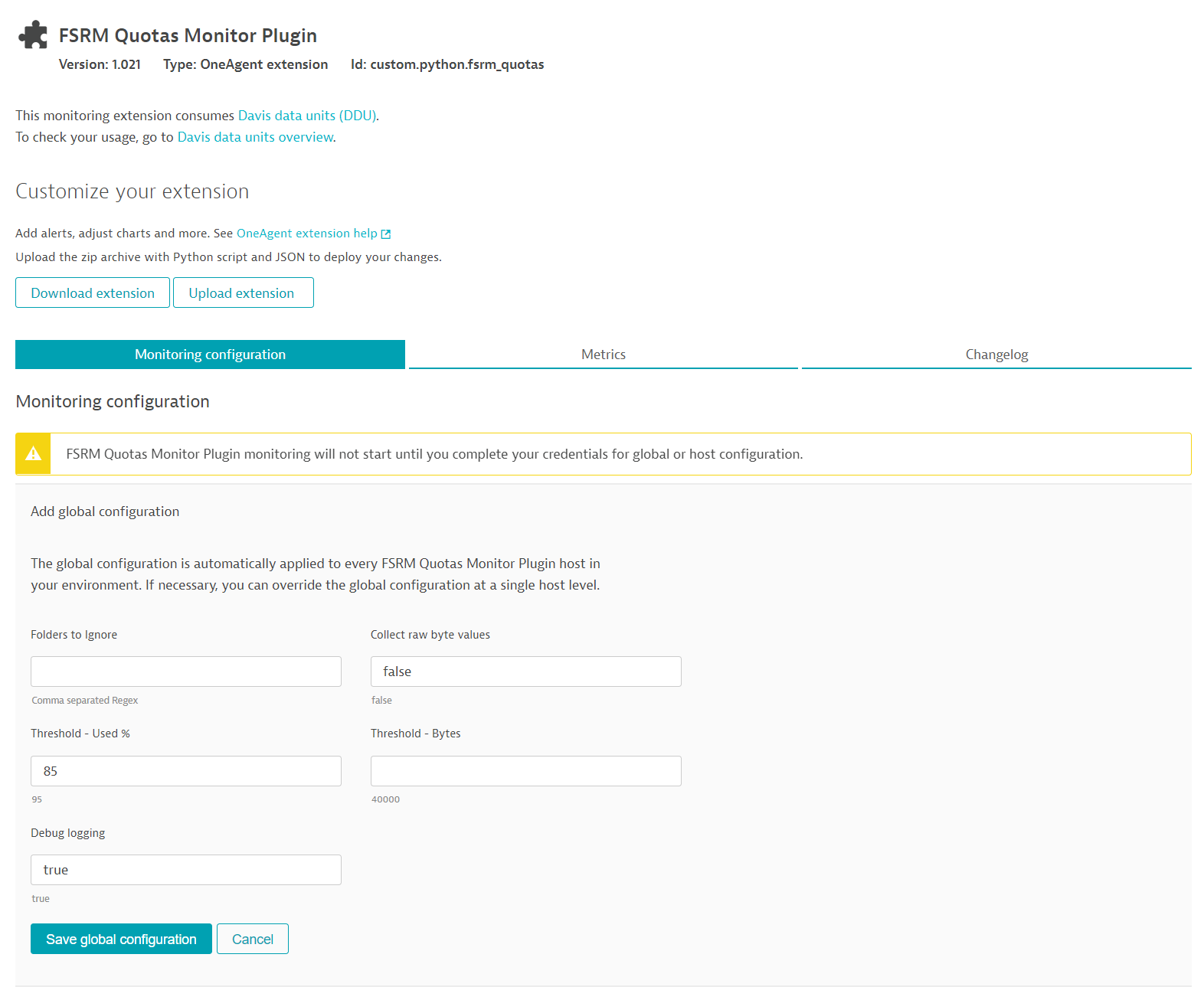Focus the Collect raw byte values field
Viewport: 1204px width, 1000px height.
tap(526, 672)
